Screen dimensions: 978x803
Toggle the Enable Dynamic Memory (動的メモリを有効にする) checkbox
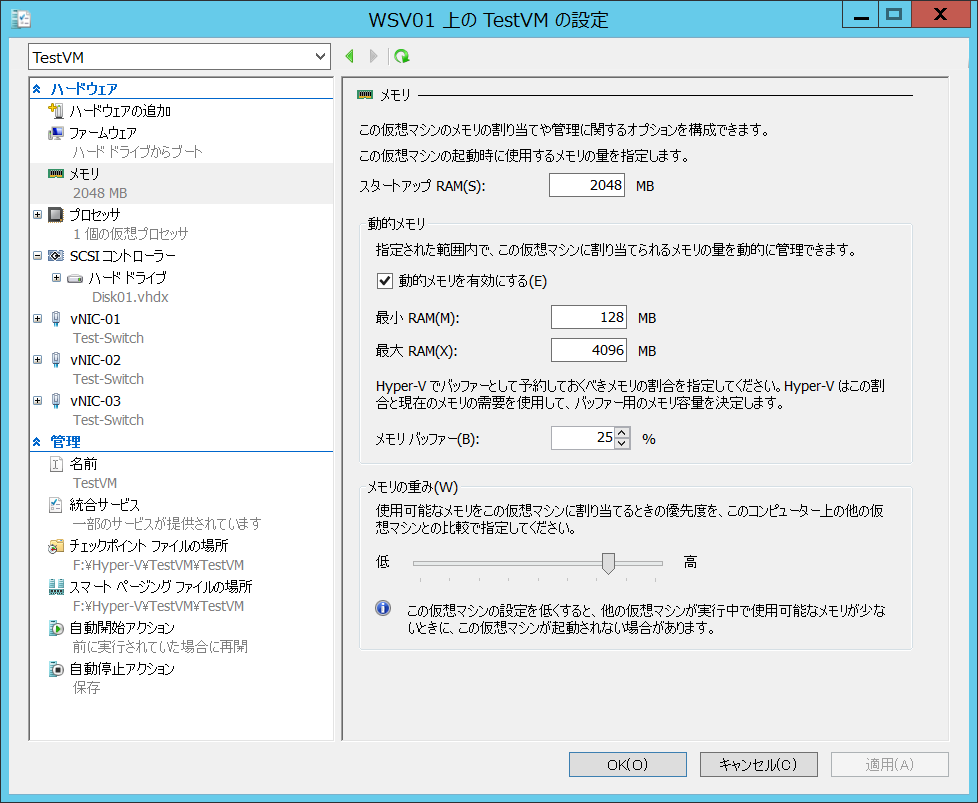click(384, 281)
